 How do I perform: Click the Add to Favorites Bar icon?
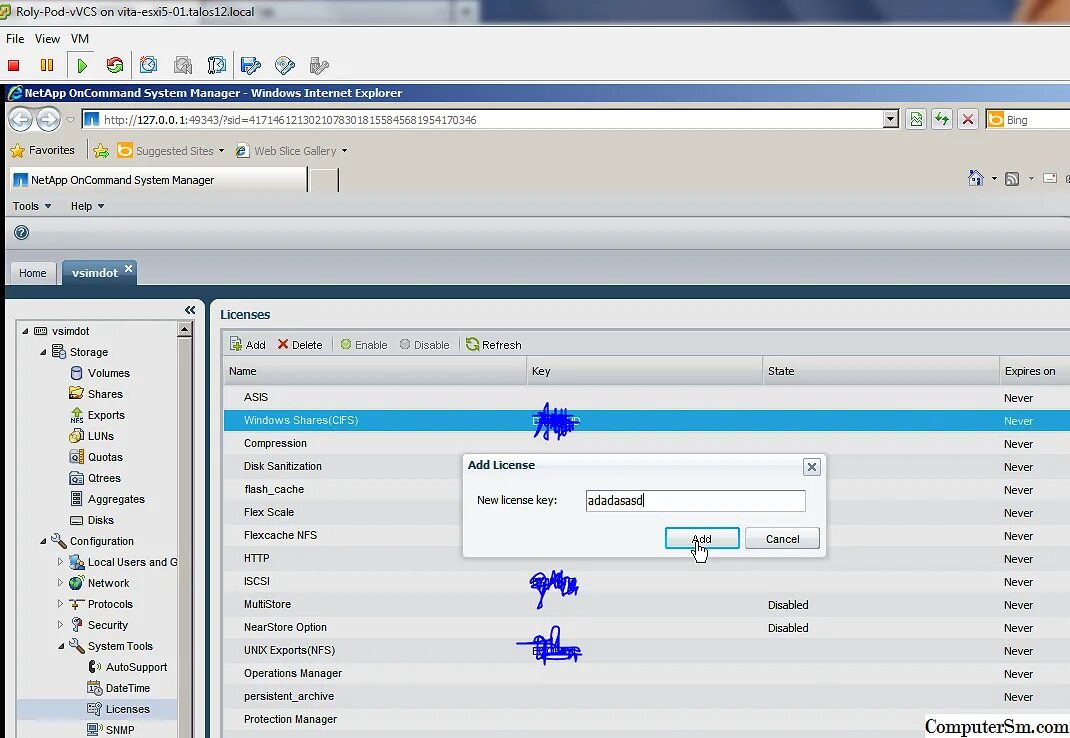coord(101,151)
